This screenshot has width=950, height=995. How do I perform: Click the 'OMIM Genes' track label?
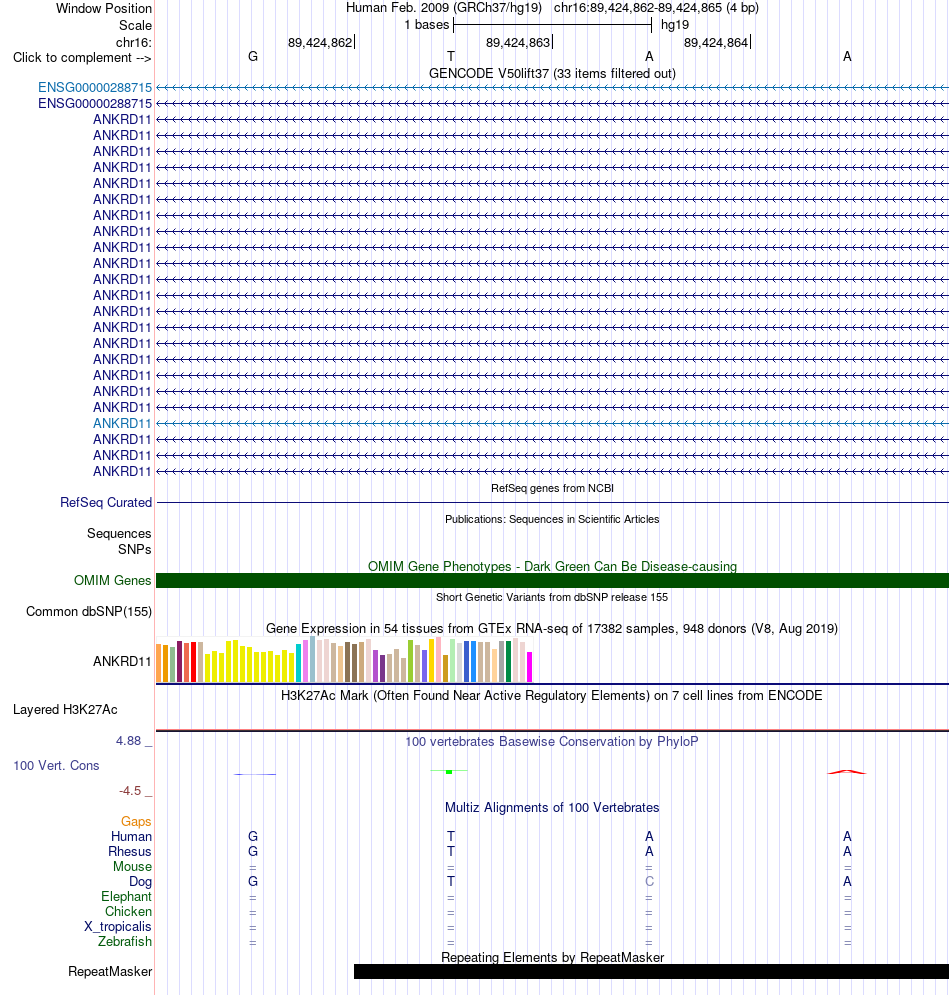[112, 581]
